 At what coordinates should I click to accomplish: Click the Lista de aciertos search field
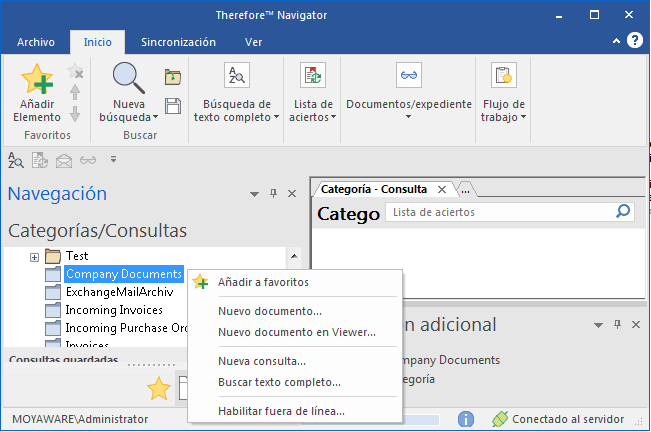[x=500, y=212]
